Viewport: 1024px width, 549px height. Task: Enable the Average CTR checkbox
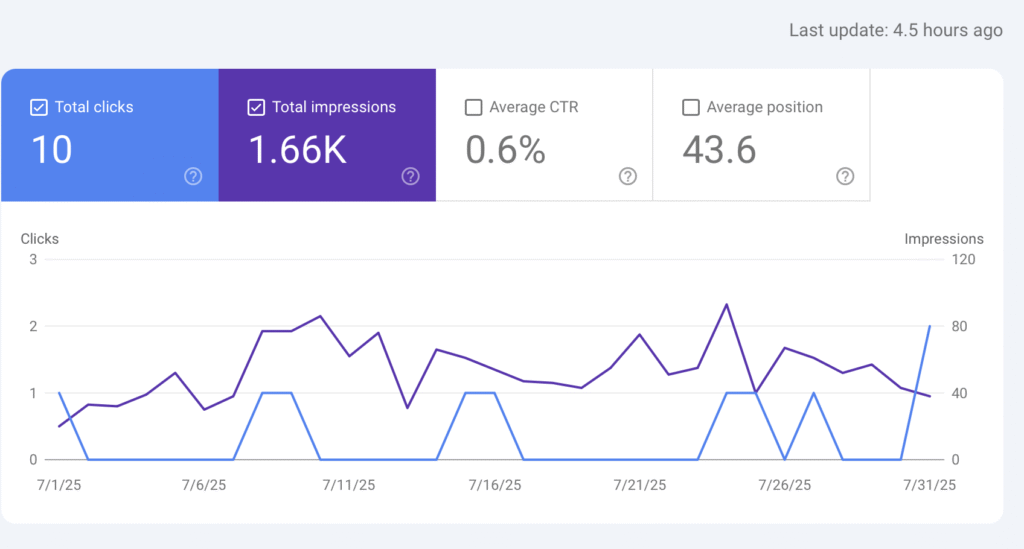click(x=473, y=107)
